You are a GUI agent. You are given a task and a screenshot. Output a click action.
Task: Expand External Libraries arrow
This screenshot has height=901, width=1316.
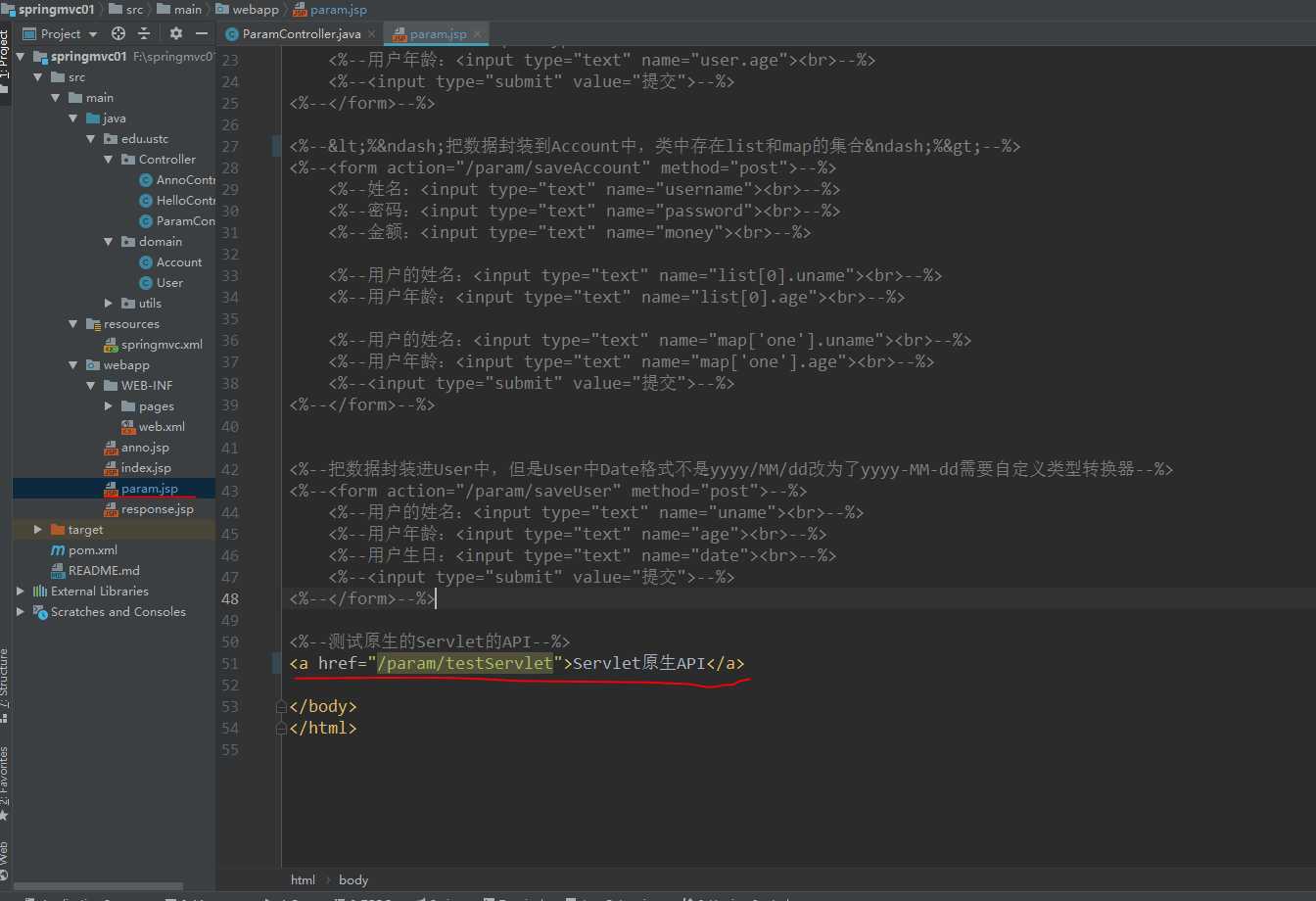(21, 591)
